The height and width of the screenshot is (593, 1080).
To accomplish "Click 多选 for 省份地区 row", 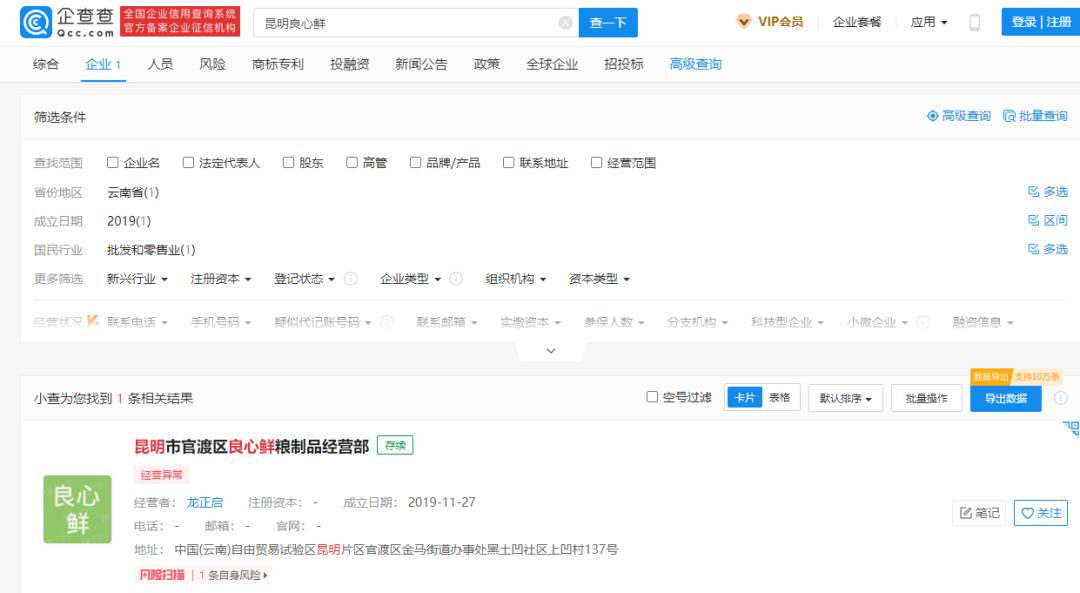I will [x=1048, y=191].
